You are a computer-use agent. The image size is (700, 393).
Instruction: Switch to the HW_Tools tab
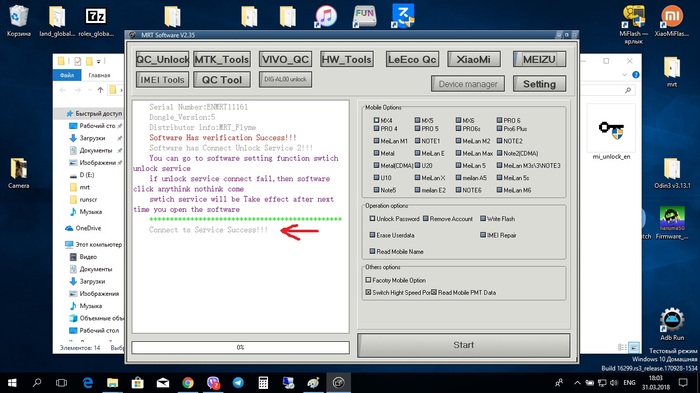click(x=347, y=59)
